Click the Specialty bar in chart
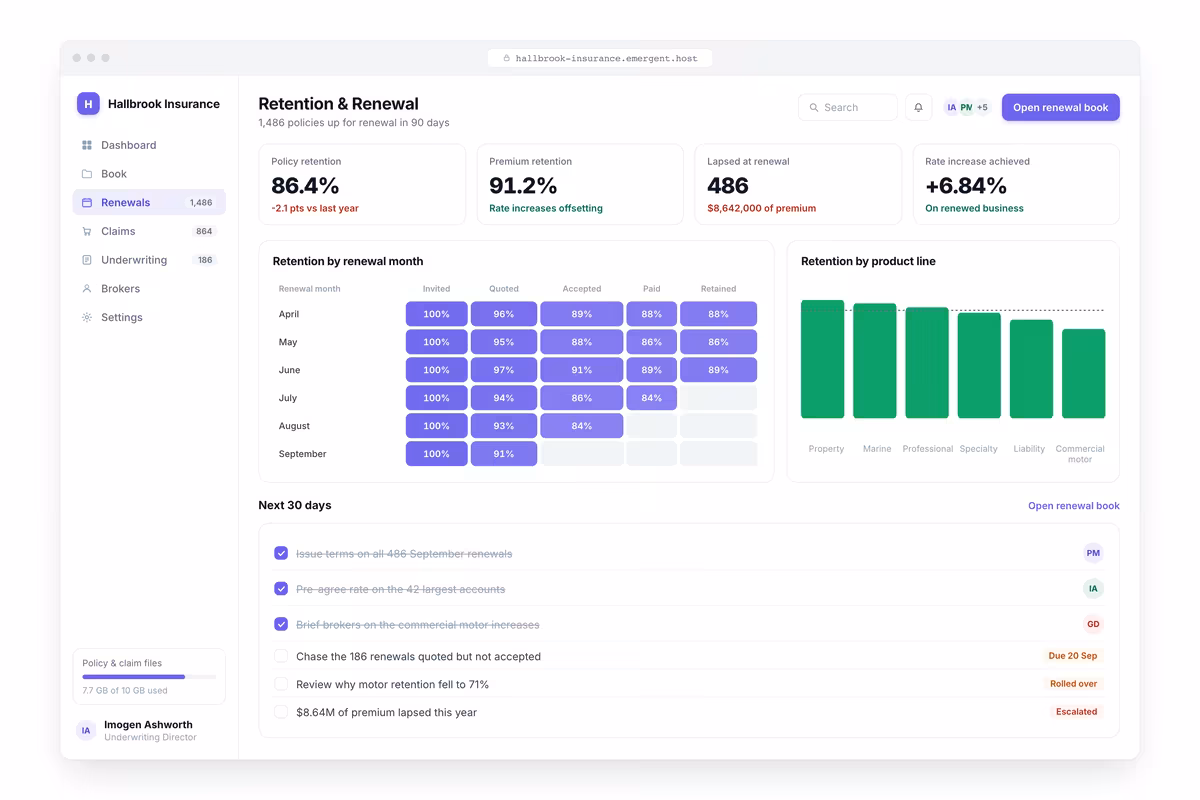Viewport: 1200px width, 800px height. [979, 365]
